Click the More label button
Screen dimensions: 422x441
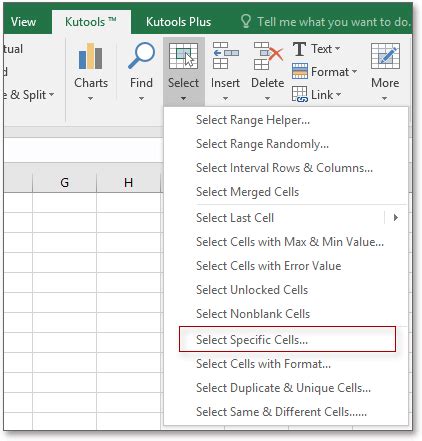(x=385, y=83)
